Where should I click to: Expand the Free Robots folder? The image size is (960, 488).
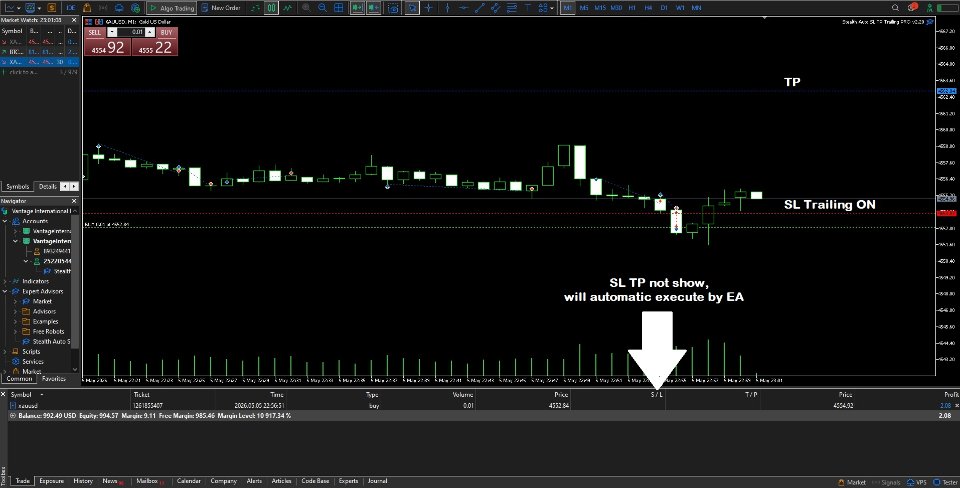[x=16, y=331]
